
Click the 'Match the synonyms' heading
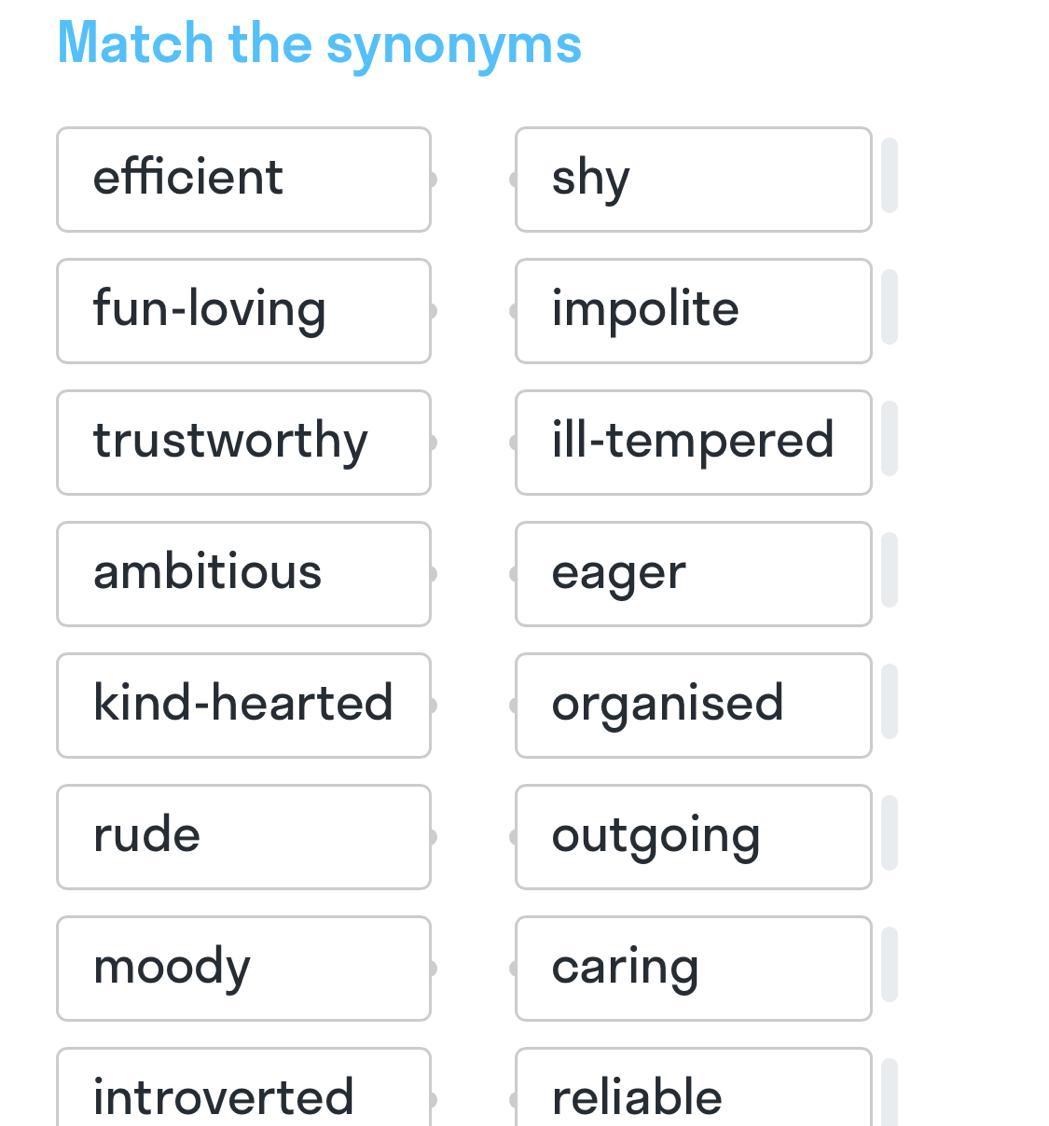click(x=319, y=45)
